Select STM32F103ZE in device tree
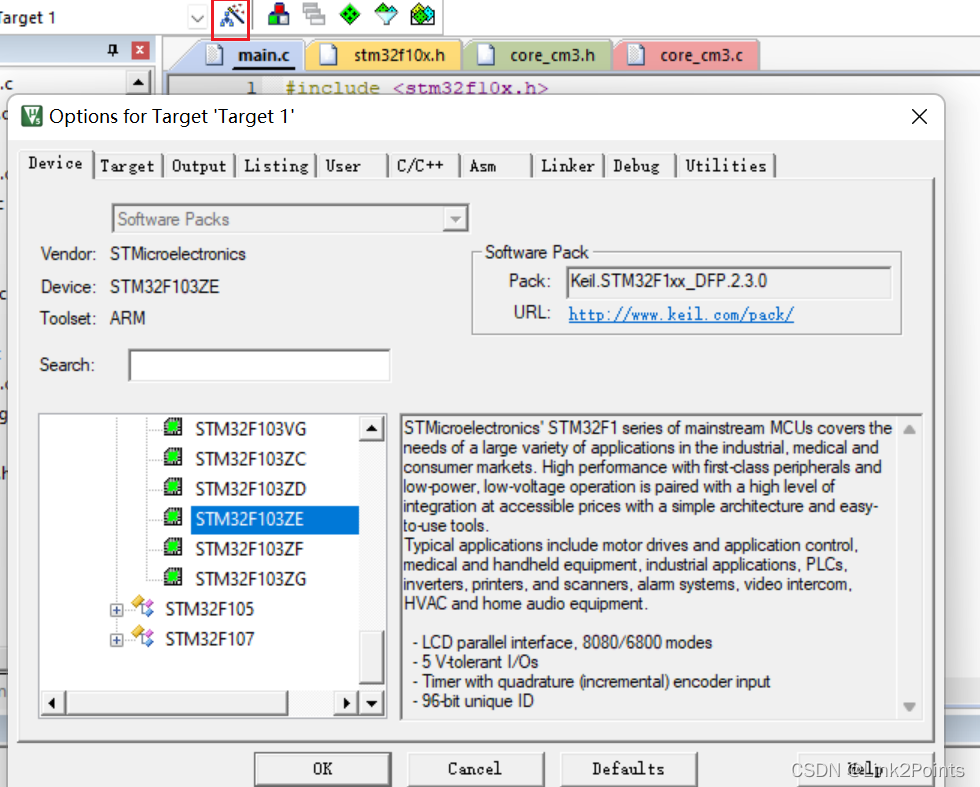Screen dimensions: 980x787 [x=274, y=519]
